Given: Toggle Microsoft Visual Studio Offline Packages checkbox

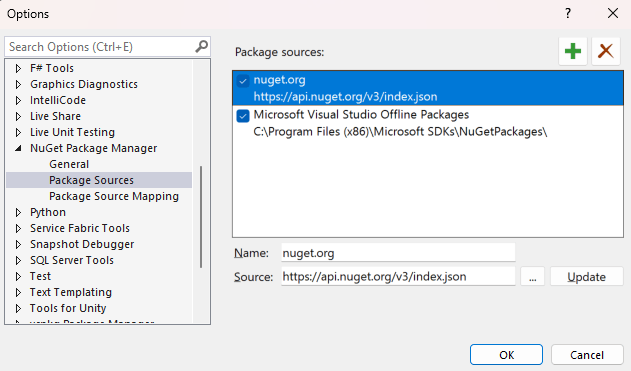Looking at the screenshot, I should pyautogui.click(x=243, y=116).
